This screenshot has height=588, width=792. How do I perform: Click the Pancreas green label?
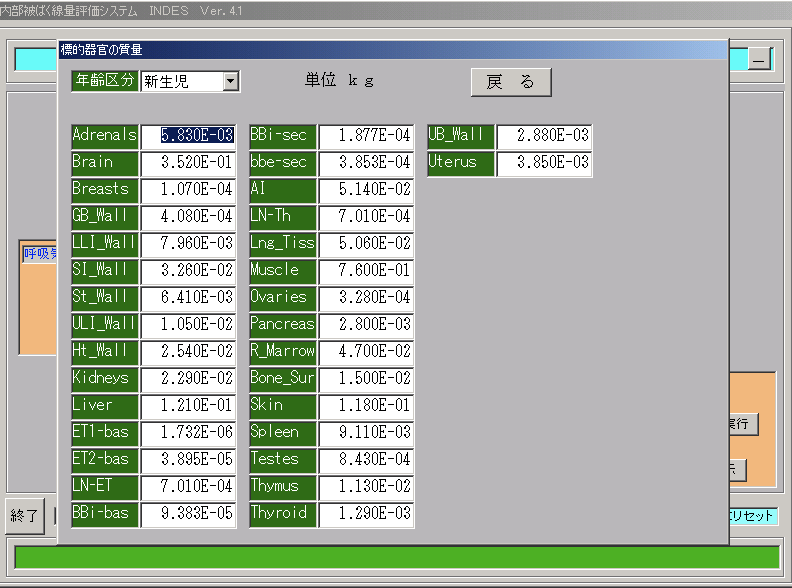pos(282,324)
